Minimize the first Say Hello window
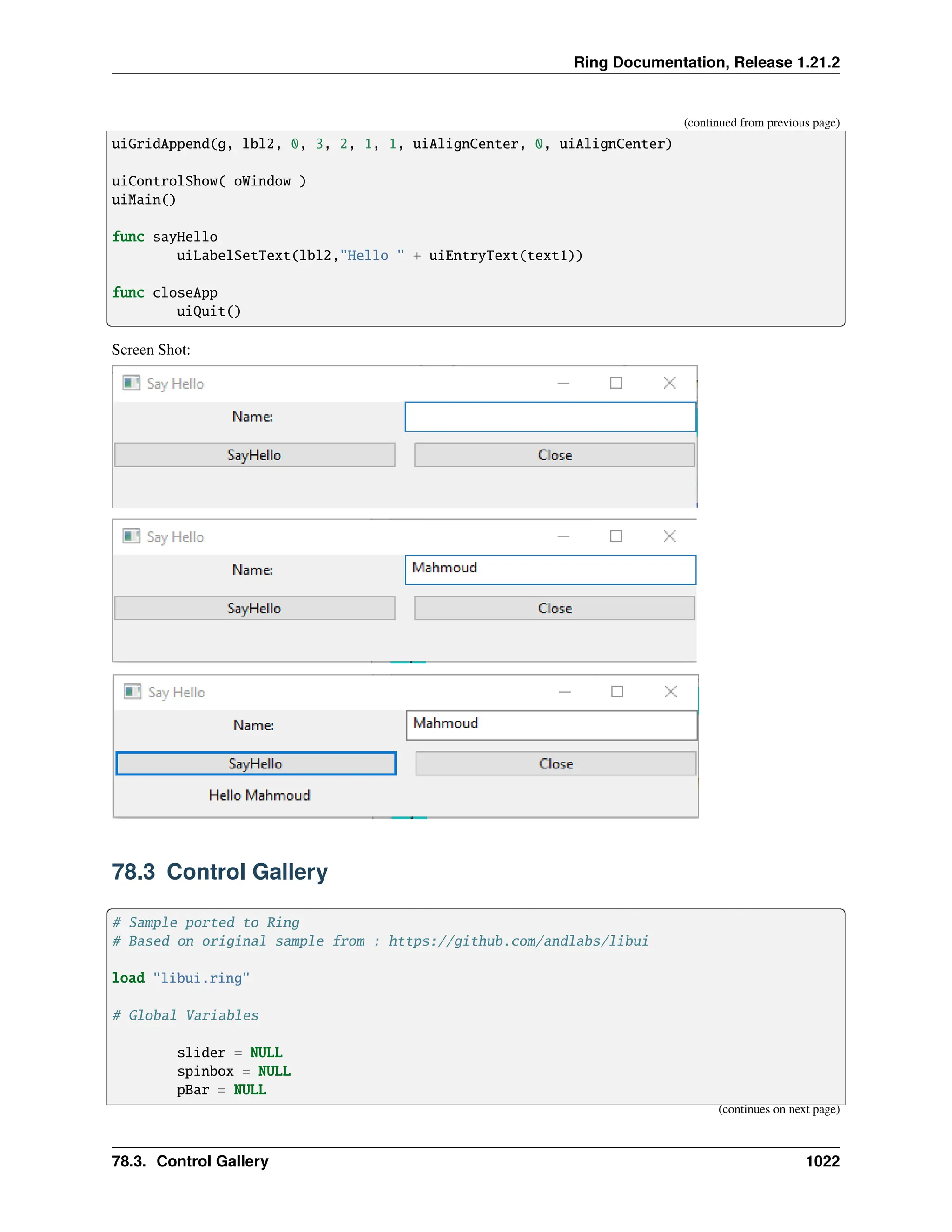Viewport: 952px width, 1232px height. click(563, 383)
